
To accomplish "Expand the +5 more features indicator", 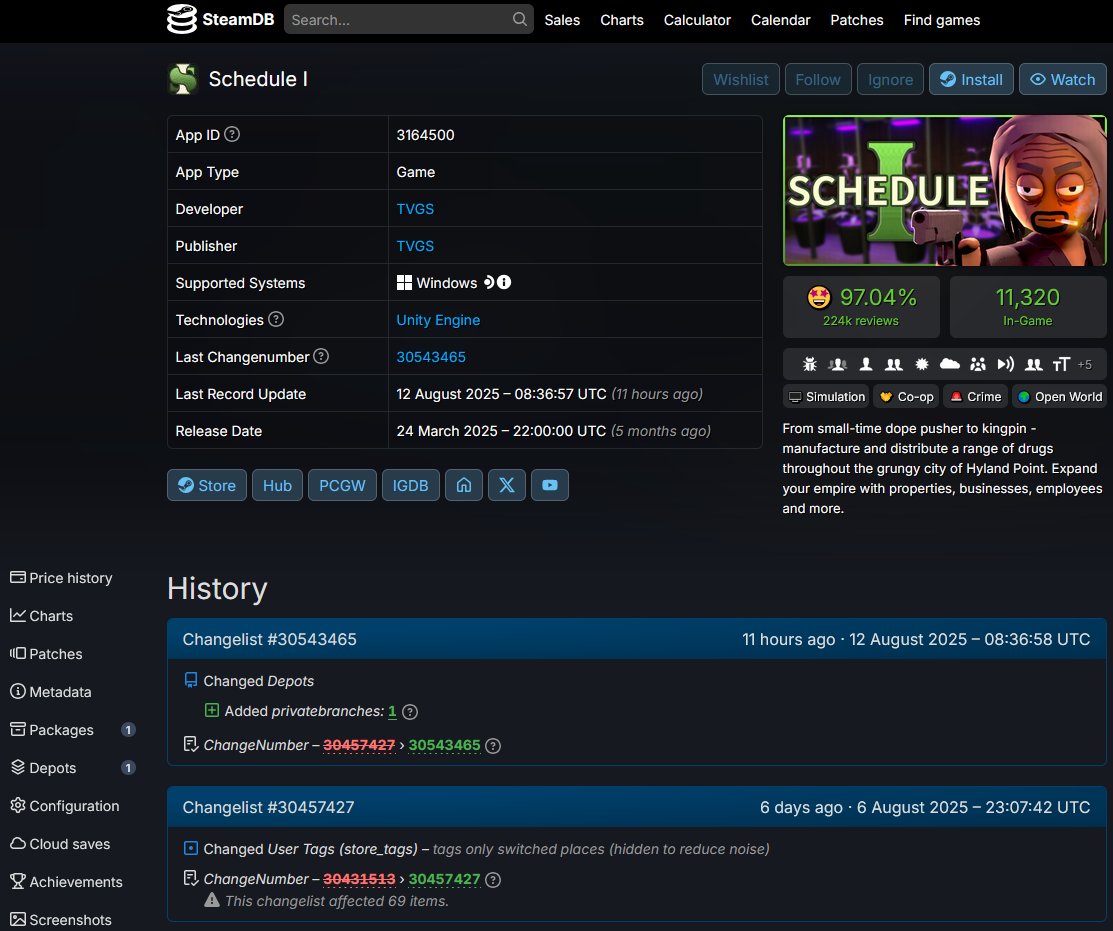I will 1085,365.
